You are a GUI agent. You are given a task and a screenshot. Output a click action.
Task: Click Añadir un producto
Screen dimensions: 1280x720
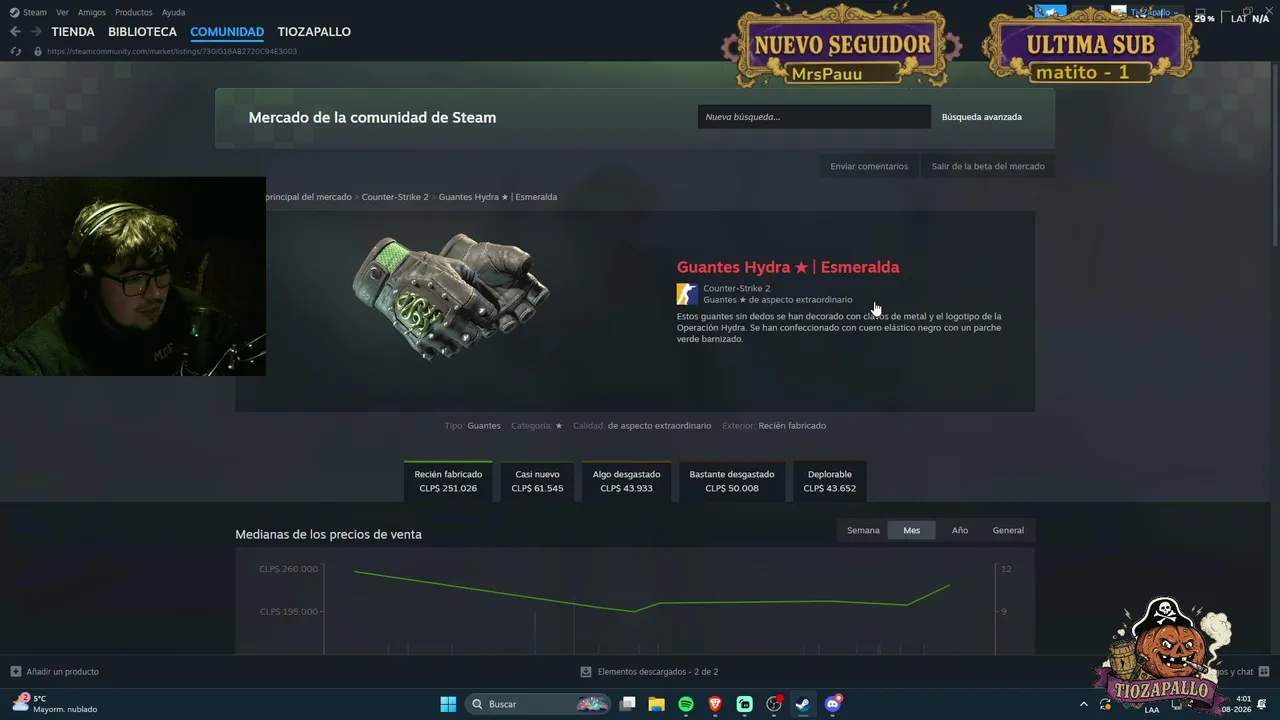(63, 672)
